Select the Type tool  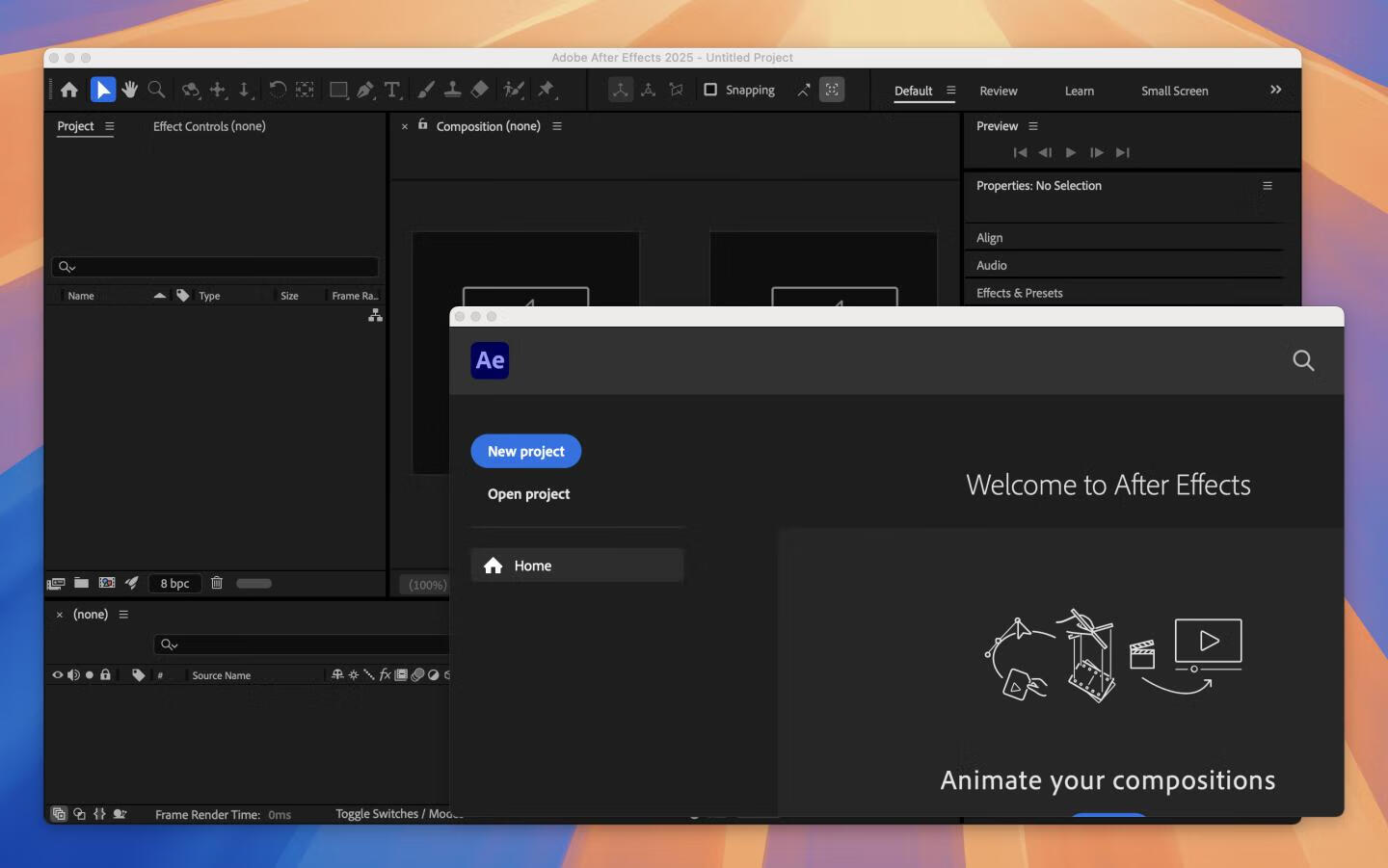[x=392, y=90]
